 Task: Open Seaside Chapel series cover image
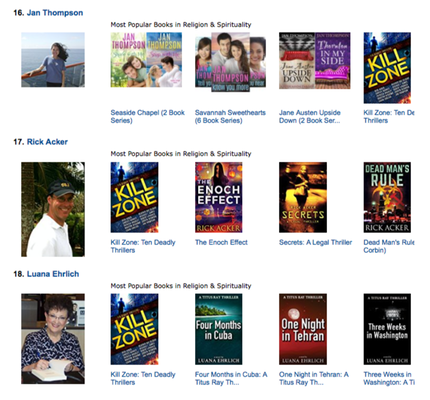coord(146,60)
